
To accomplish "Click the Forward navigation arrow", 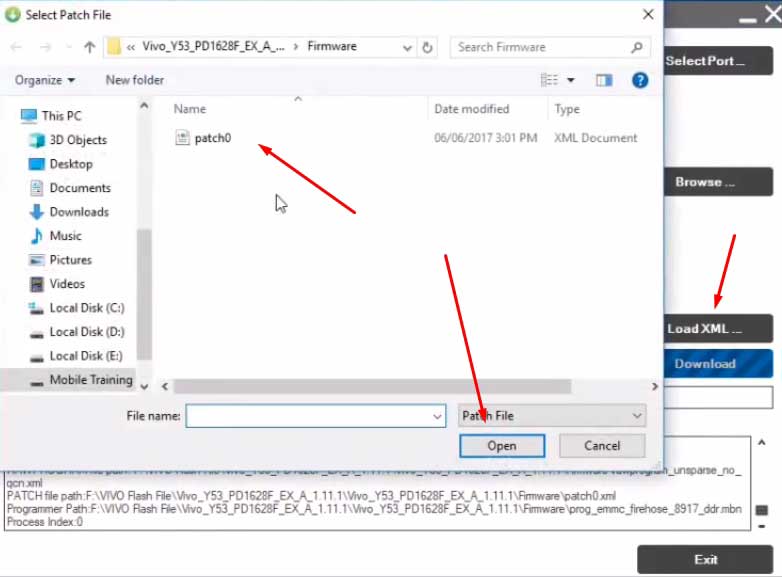I will tap(45, 47).
